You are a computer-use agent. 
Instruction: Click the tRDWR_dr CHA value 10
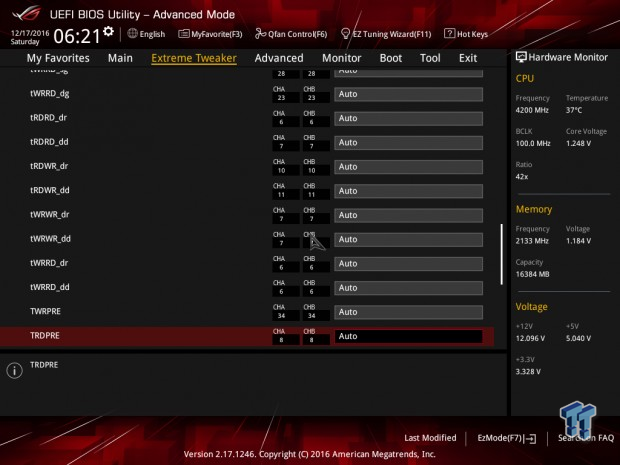[x=282, y=171]
